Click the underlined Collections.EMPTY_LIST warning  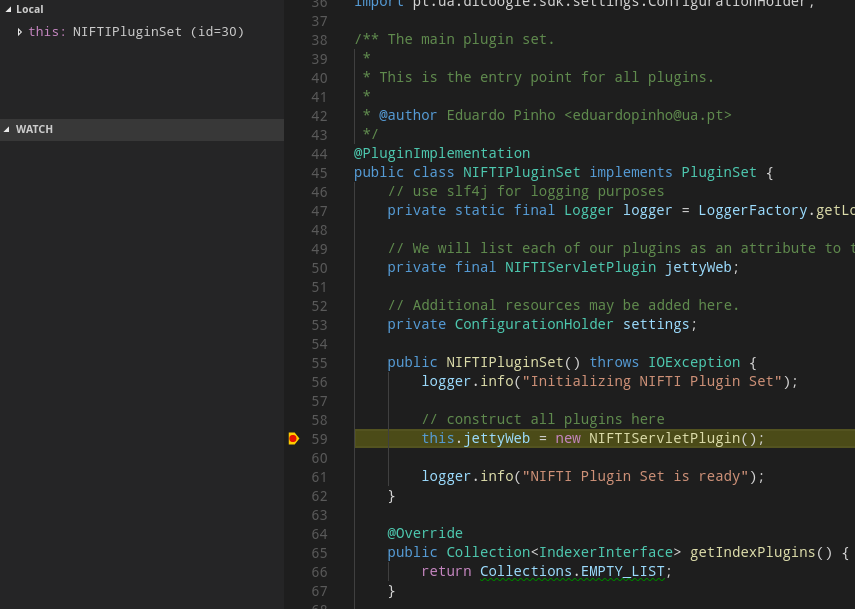[x=572, y=571]
